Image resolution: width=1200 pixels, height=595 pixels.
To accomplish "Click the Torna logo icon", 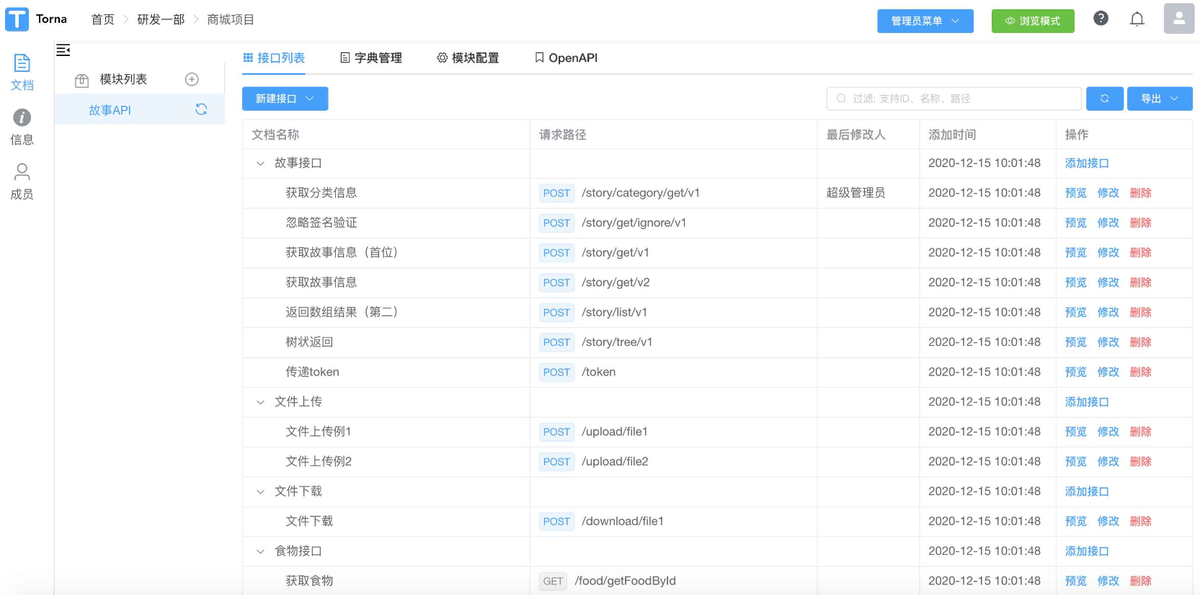I will point(17,20).
